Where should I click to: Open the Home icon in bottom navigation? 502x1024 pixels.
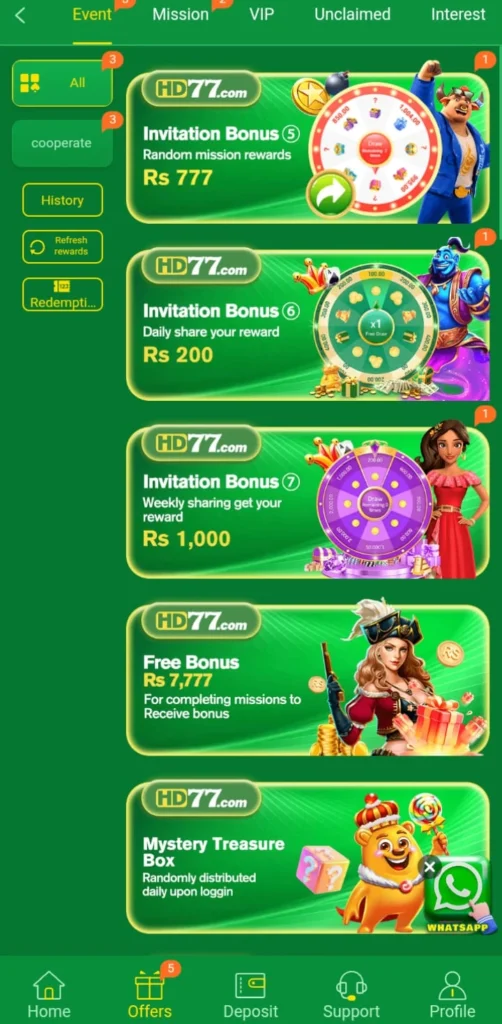[49, 985]
